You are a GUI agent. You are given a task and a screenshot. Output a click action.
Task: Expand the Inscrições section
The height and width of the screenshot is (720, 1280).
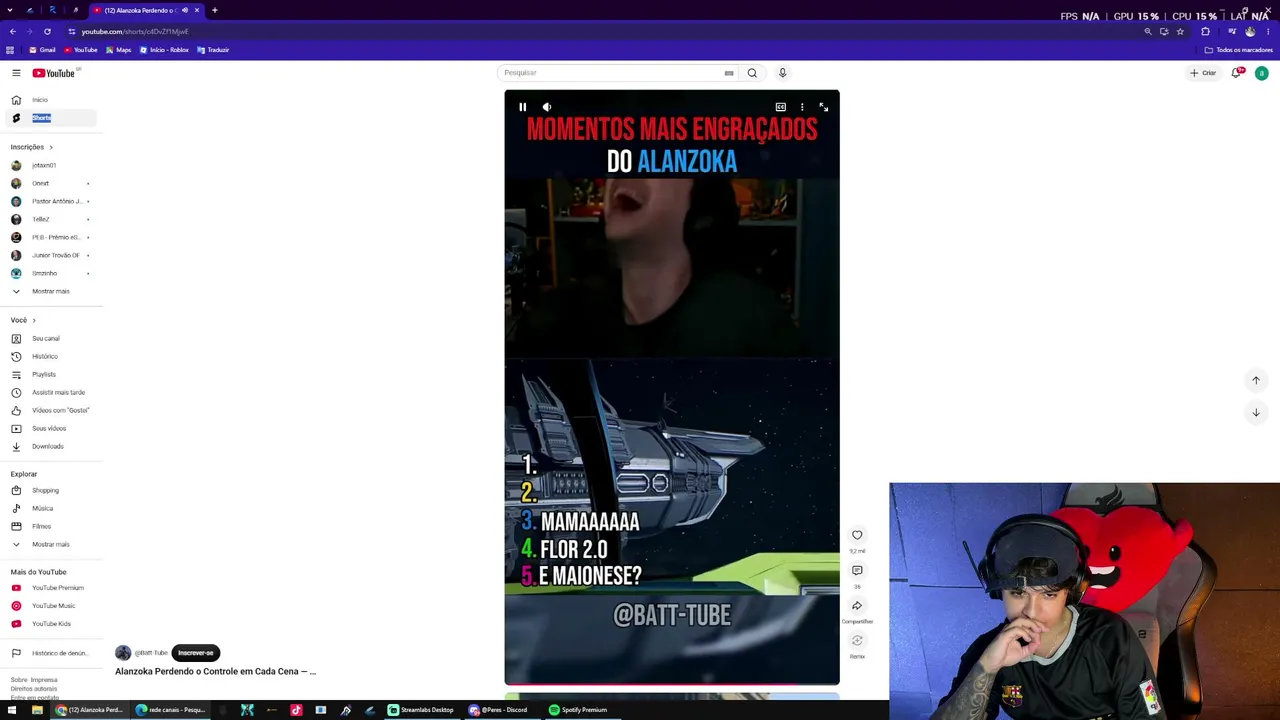(32, 147)
